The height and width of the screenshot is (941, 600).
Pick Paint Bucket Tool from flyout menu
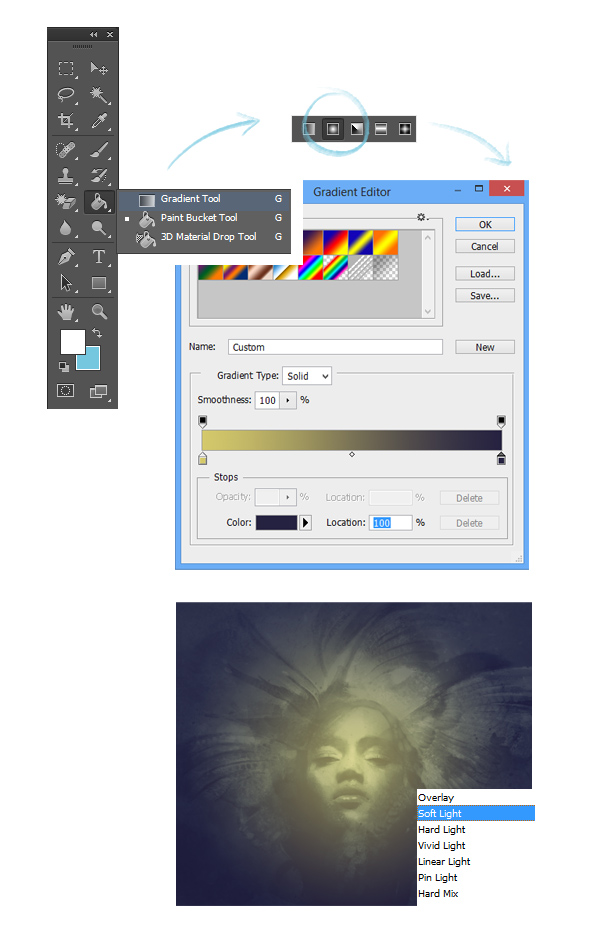pyautogui.click(x=204, y=218)
